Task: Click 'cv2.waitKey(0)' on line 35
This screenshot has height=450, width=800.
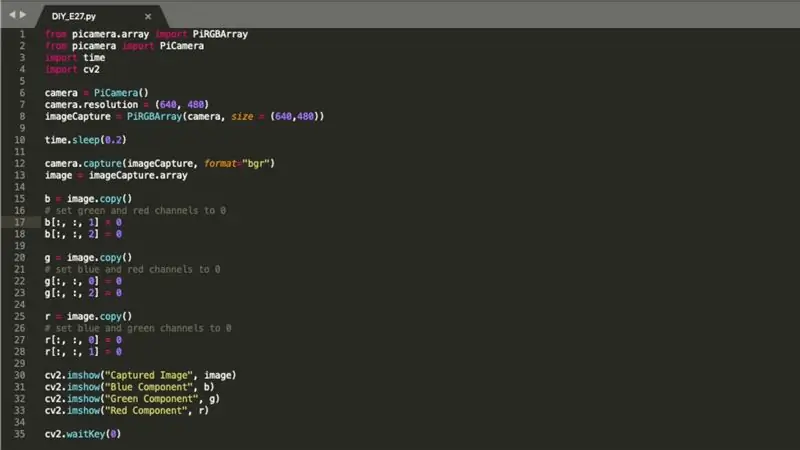Action: click(83, 434)
